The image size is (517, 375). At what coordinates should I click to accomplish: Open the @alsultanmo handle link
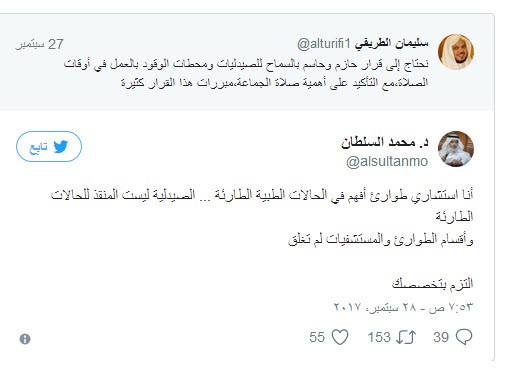click(x=387, y=161)
